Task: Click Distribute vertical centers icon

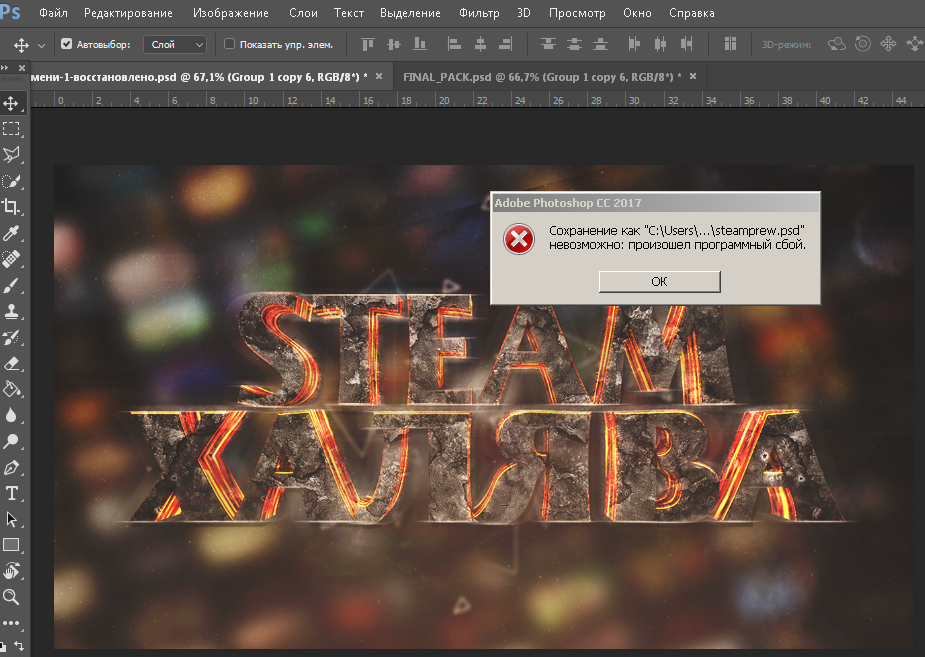Action: click(574, 44)
